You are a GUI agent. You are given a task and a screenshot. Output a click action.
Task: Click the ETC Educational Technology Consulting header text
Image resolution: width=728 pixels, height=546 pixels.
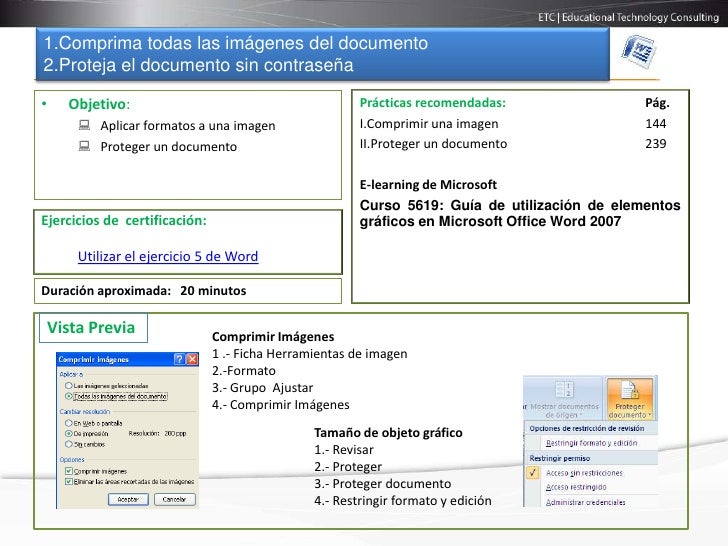628,17
